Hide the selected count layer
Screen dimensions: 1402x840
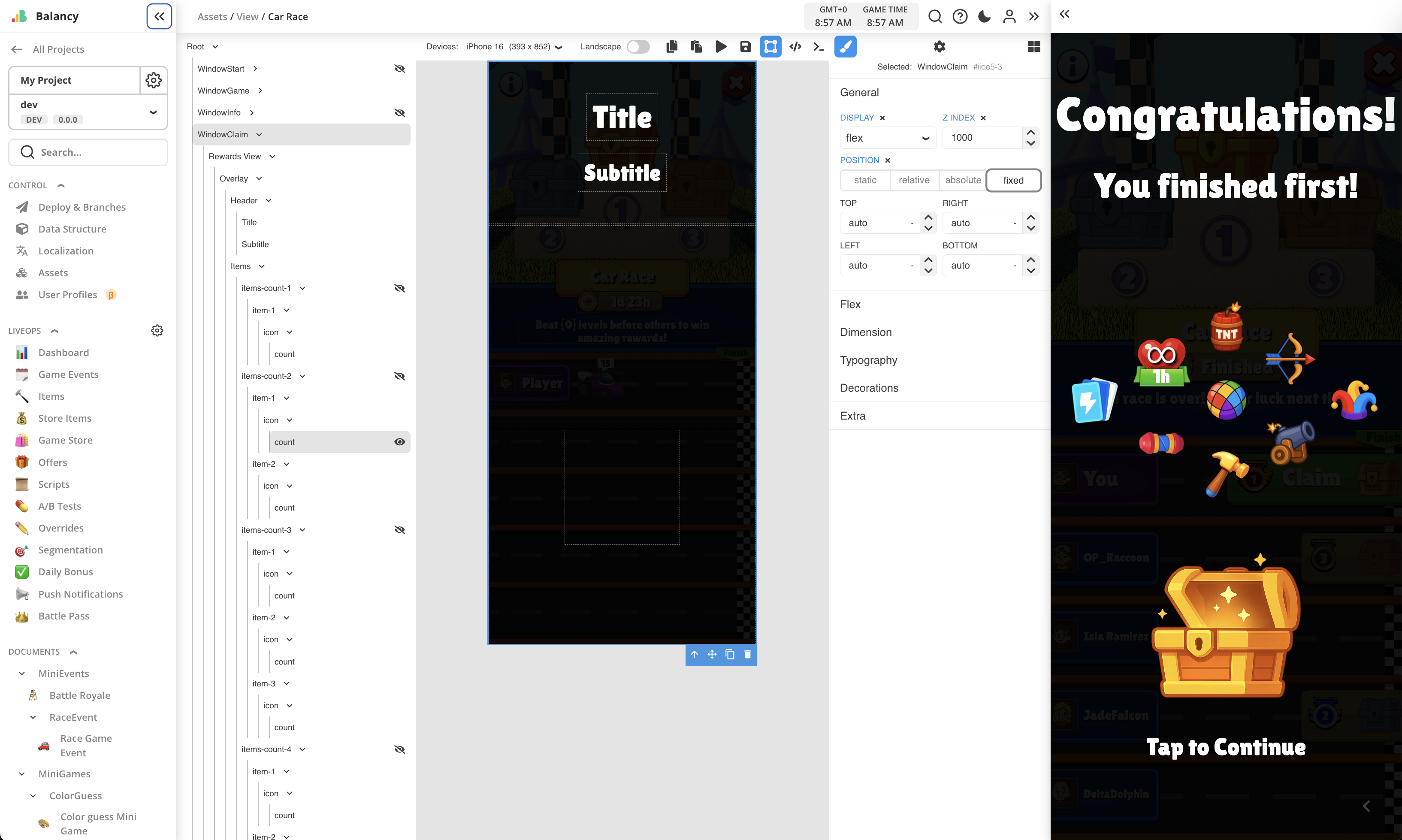pos(399,441)
